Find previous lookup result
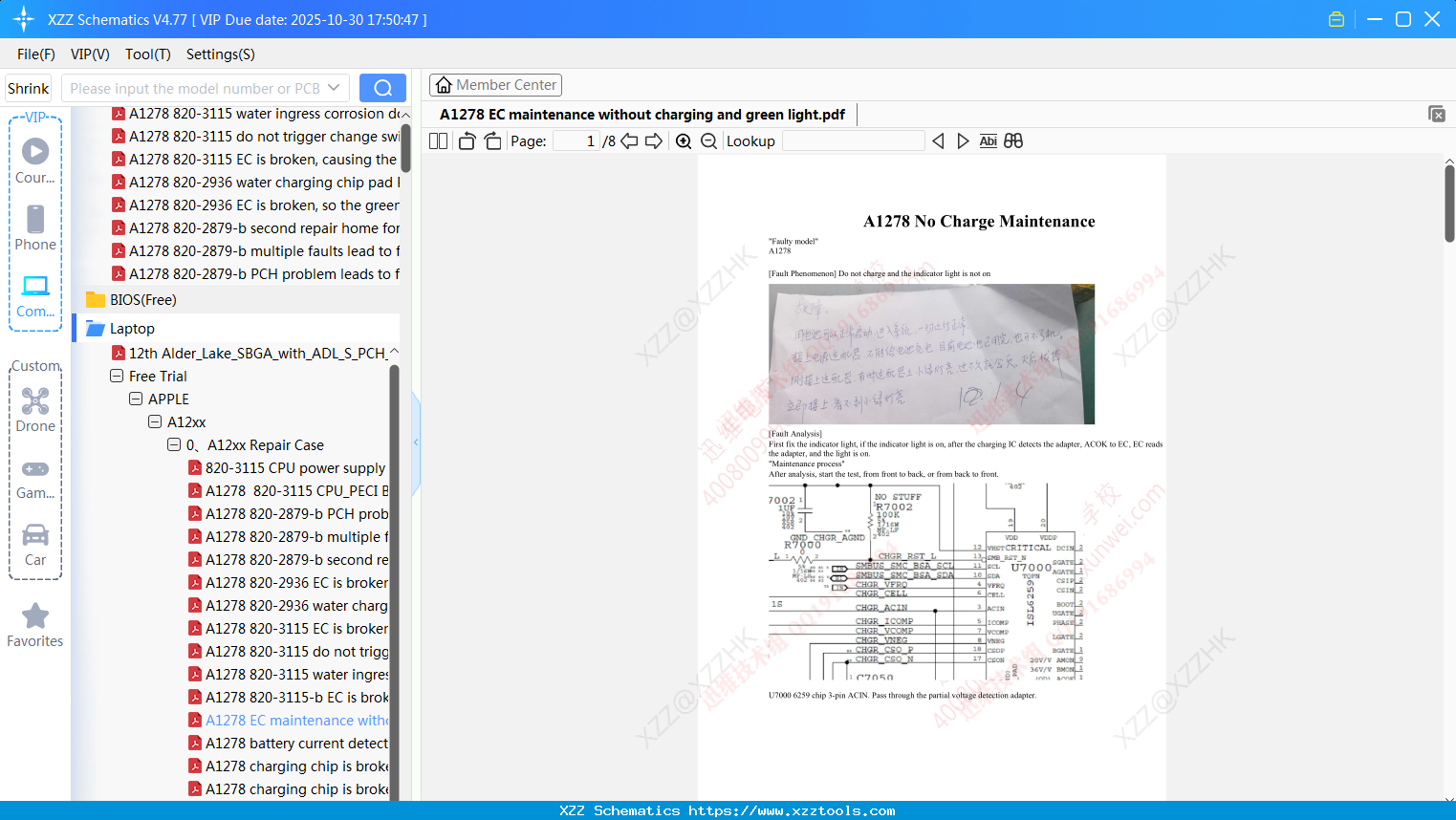1456x820 pixels. 938,141
